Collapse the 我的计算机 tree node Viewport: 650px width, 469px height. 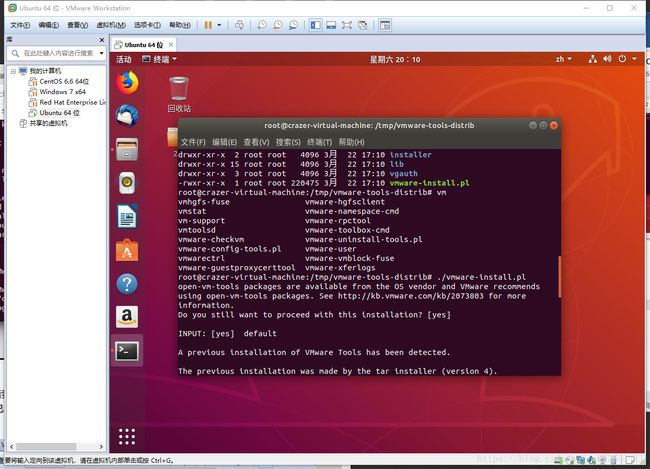pyautogui.click(x=13, y=71)
